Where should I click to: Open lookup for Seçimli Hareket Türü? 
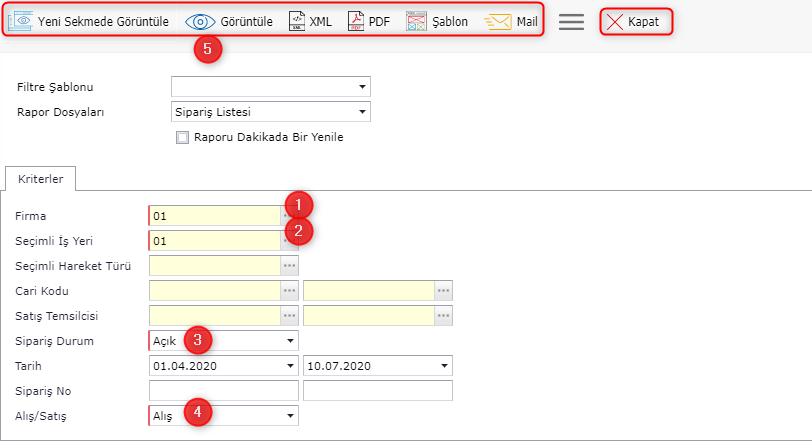pos(290,265)
